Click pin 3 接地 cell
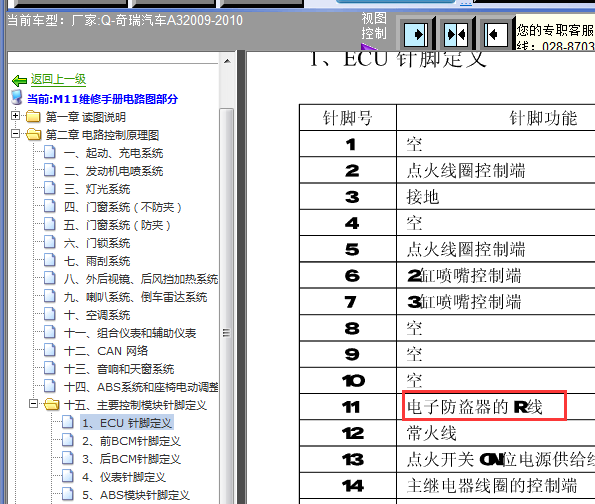 point(496,197)
